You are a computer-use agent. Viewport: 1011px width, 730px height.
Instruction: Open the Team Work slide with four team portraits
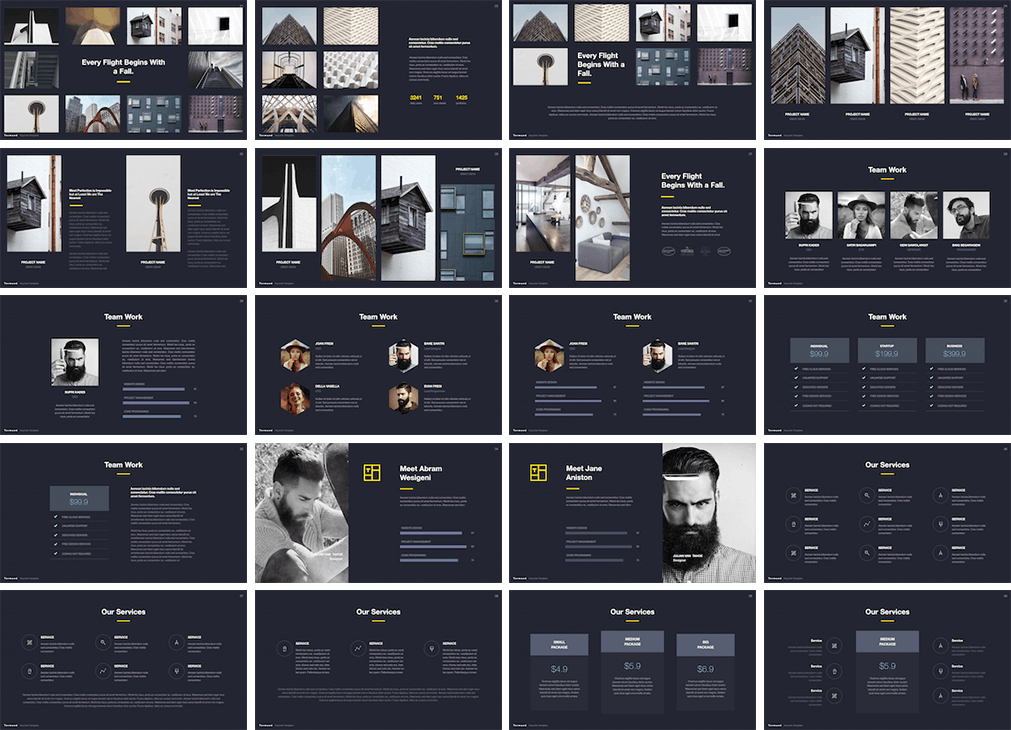point(887,218)
